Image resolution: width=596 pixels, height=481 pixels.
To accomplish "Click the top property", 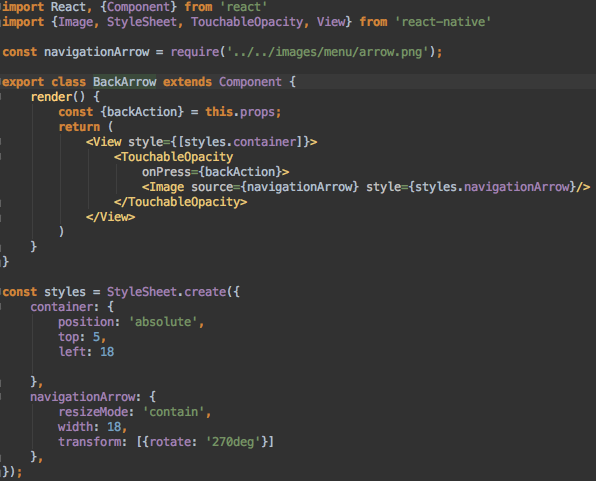I will point(68,337).
